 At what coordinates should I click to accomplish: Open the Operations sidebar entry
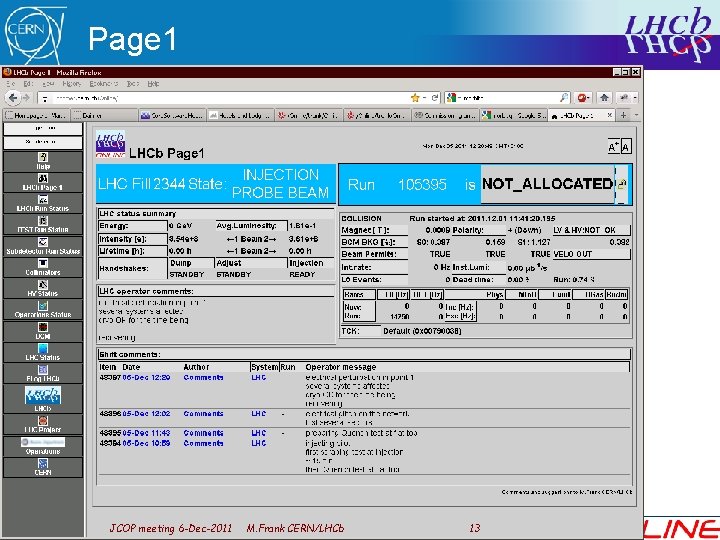tap(43, 446)
